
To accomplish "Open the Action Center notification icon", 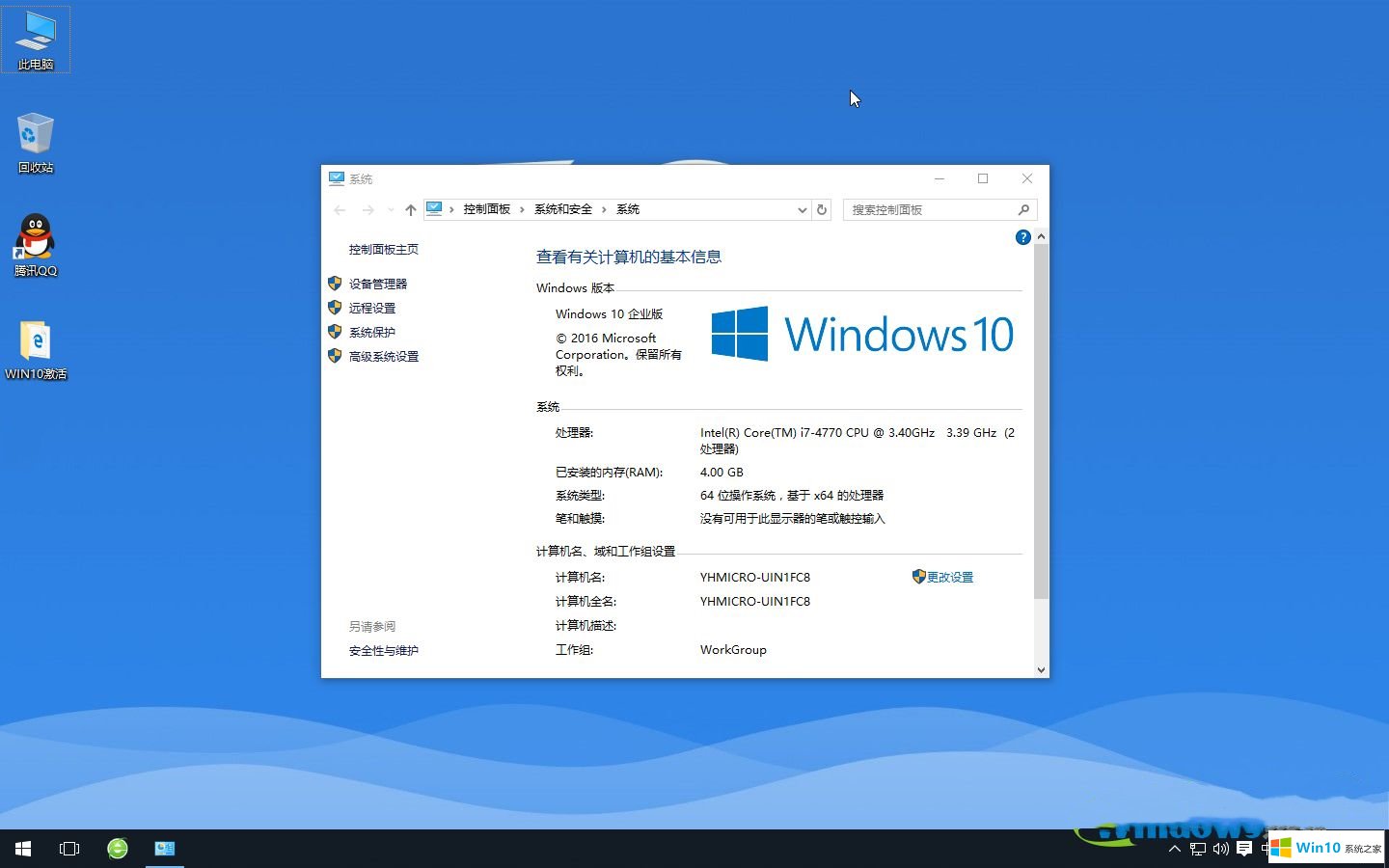I will click(x=1244, y=849).
